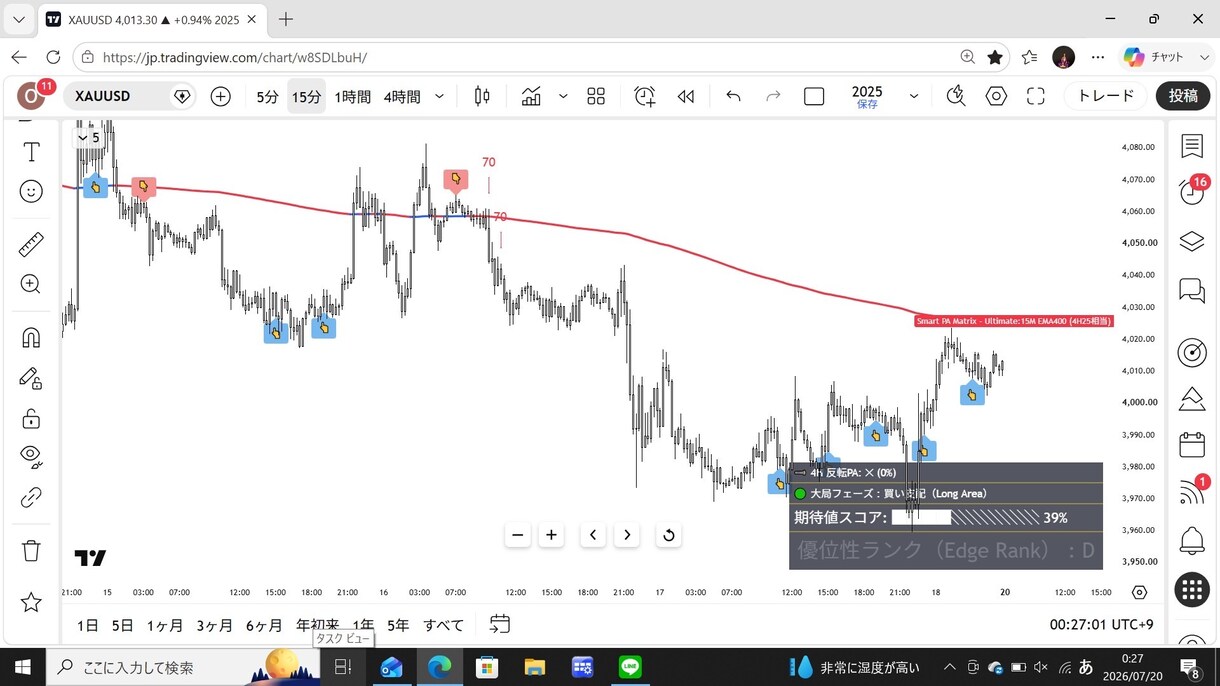Open the emoji icons tool
Image resolution: width=1220 pixels, height=686 pixels.
point(31,191)
